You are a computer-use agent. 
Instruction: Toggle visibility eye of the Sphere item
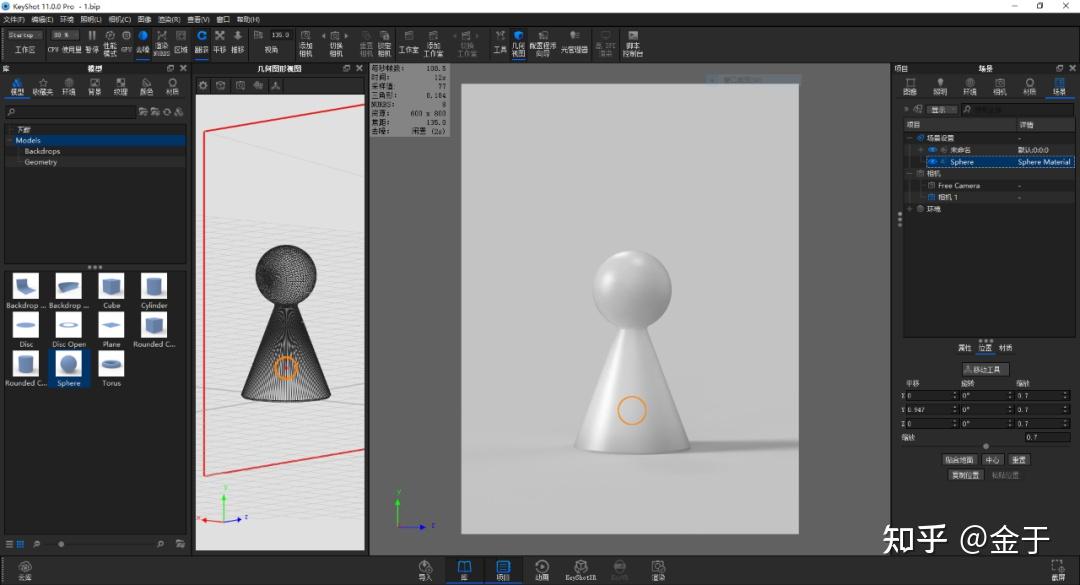point(932,162)
